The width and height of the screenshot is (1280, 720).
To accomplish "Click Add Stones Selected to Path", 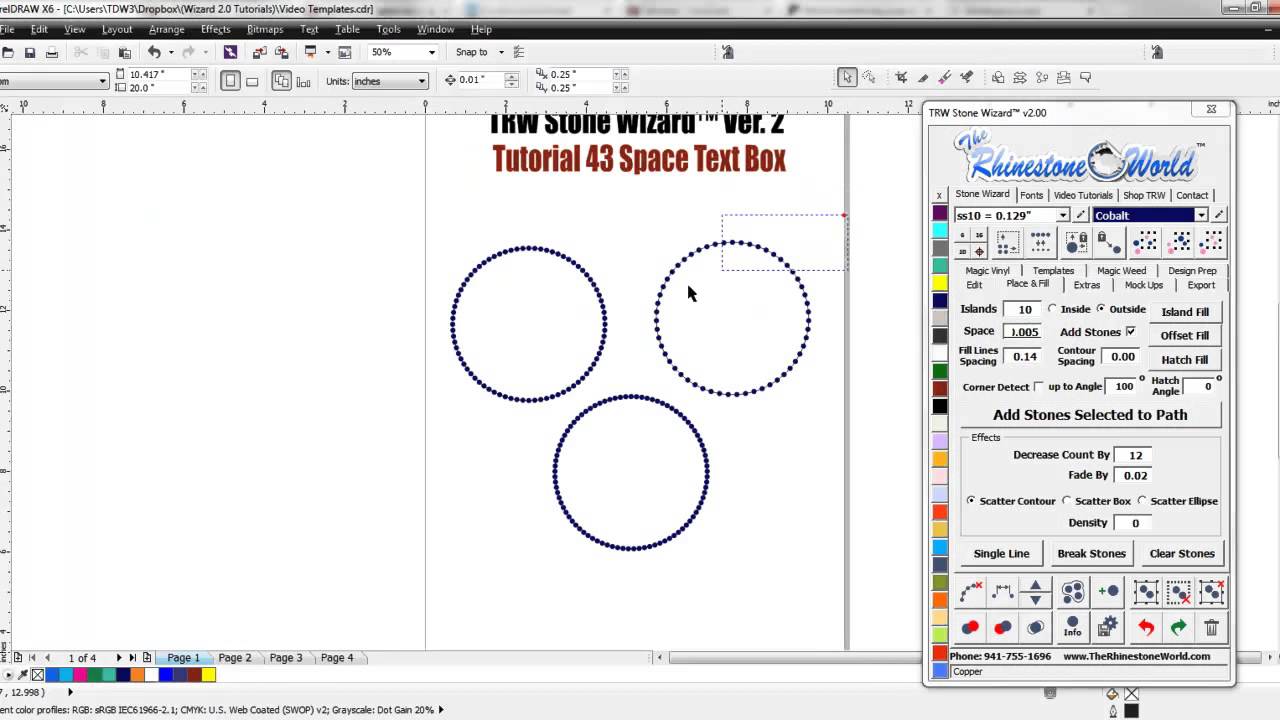I will 1090,414.
